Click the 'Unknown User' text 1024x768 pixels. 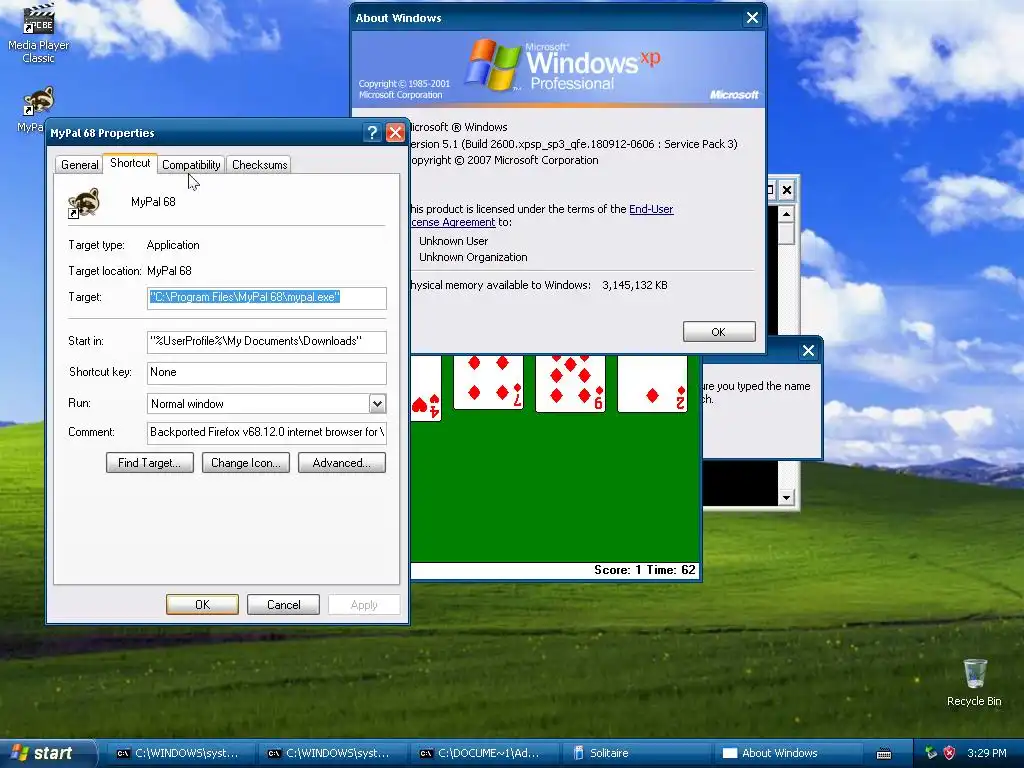[453, 241]
